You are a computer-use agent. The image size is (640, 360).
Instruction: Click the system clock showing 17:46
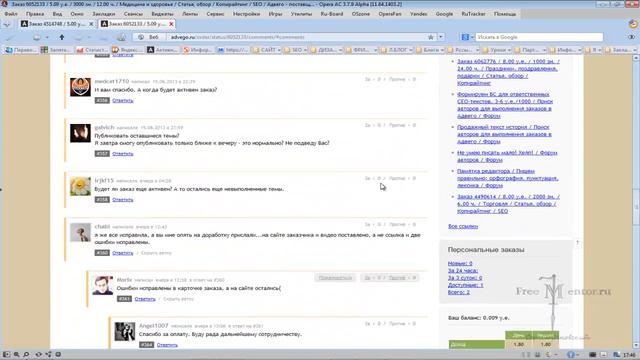(x=629, y=355)
